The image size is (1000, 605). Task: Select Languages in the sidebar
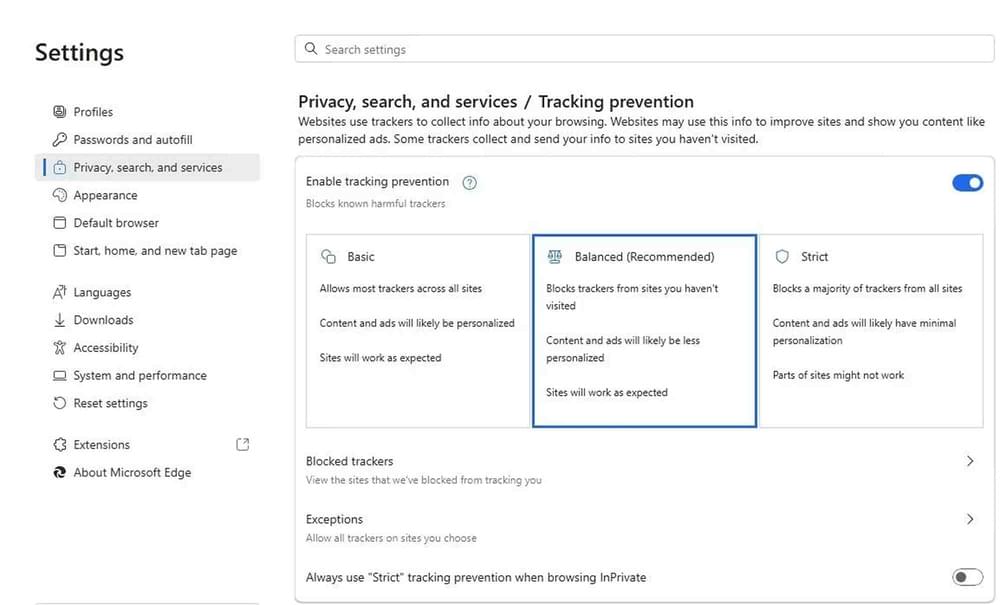point(102,292)
